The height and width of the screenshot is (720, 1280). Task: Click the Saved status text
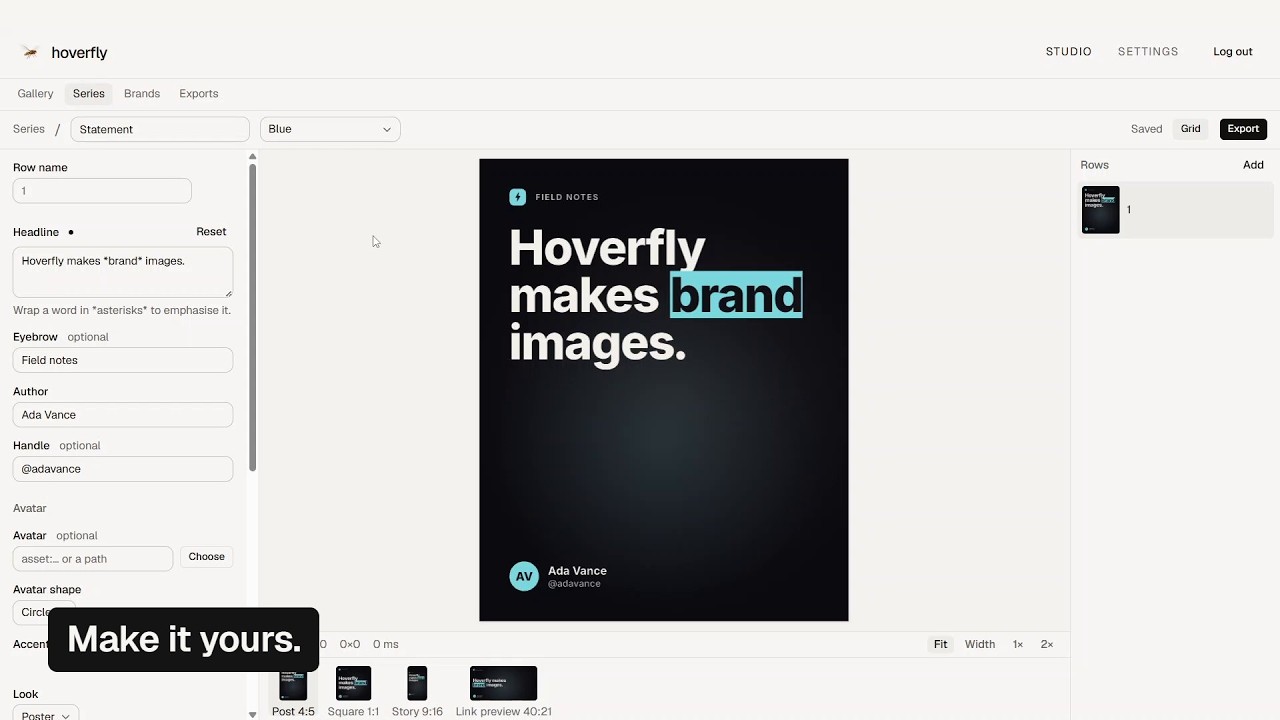coord(1146,129)
